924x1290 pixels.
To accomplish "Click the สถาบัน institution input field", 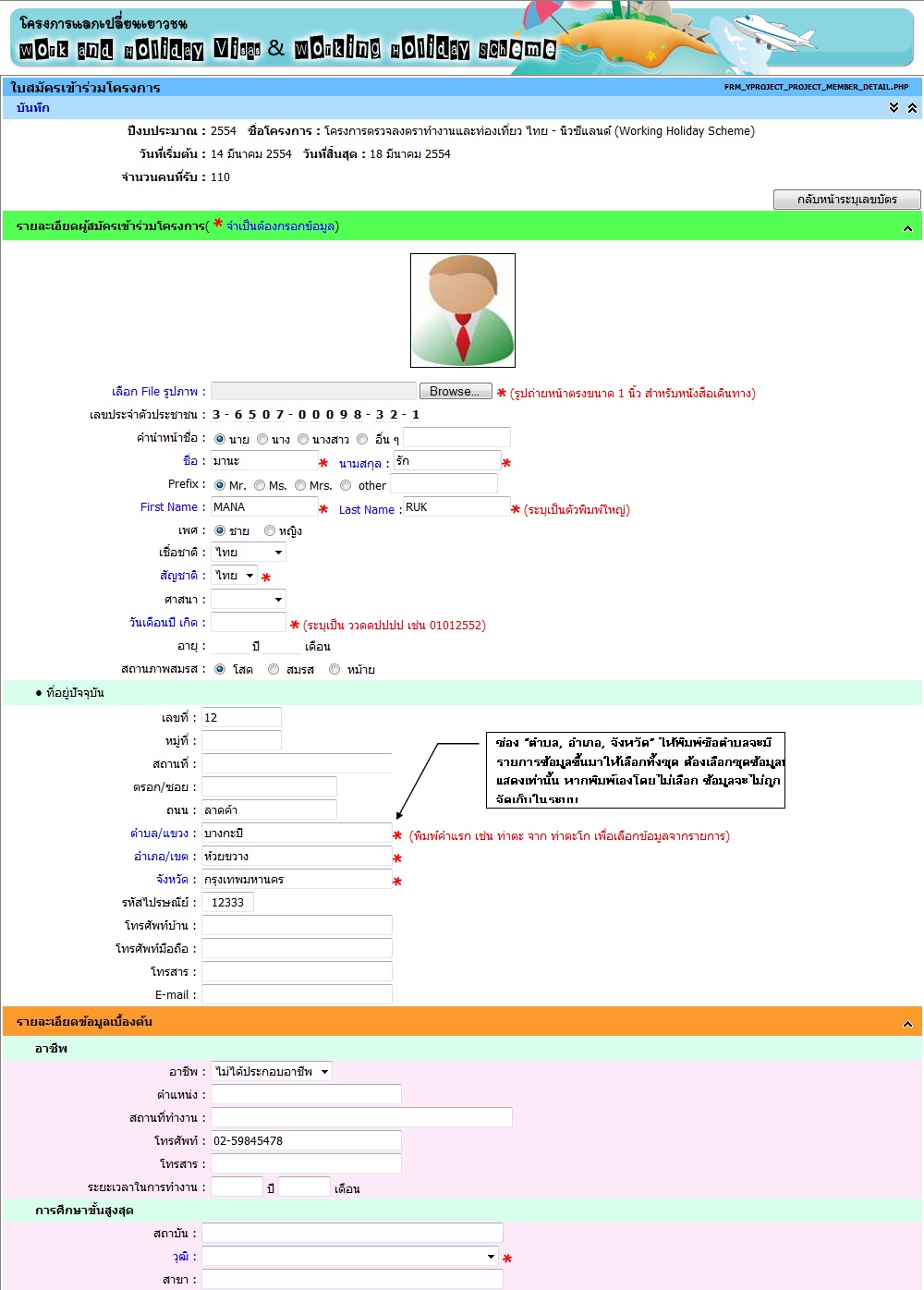I will [352, 1233].
